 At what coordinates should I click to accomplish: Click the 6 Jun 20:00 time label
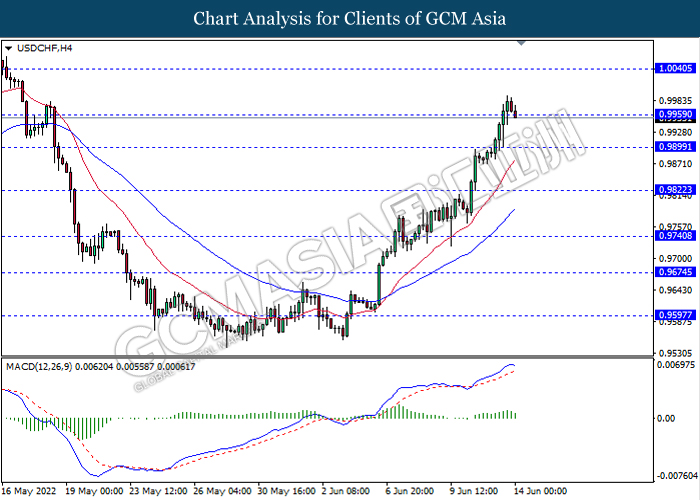tap(409, 491)
